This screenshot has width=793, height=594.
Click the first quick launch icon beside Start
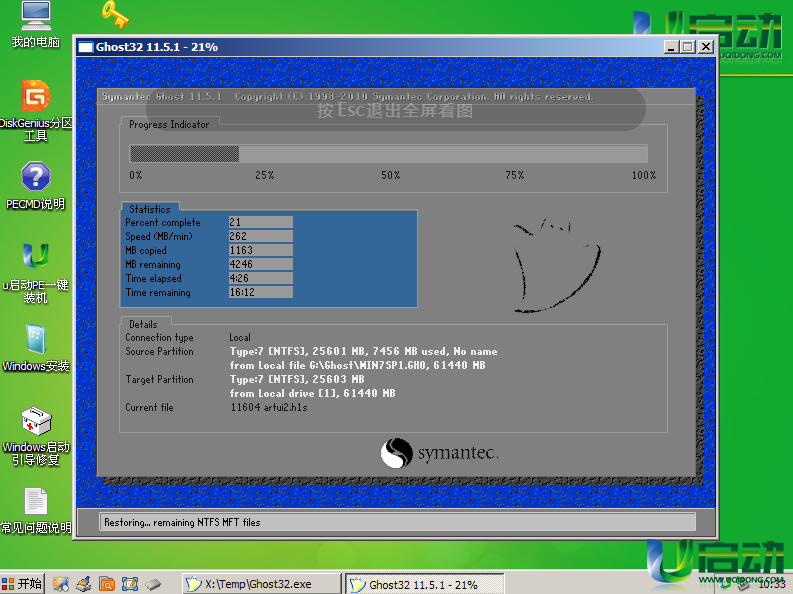pos(62,584)
